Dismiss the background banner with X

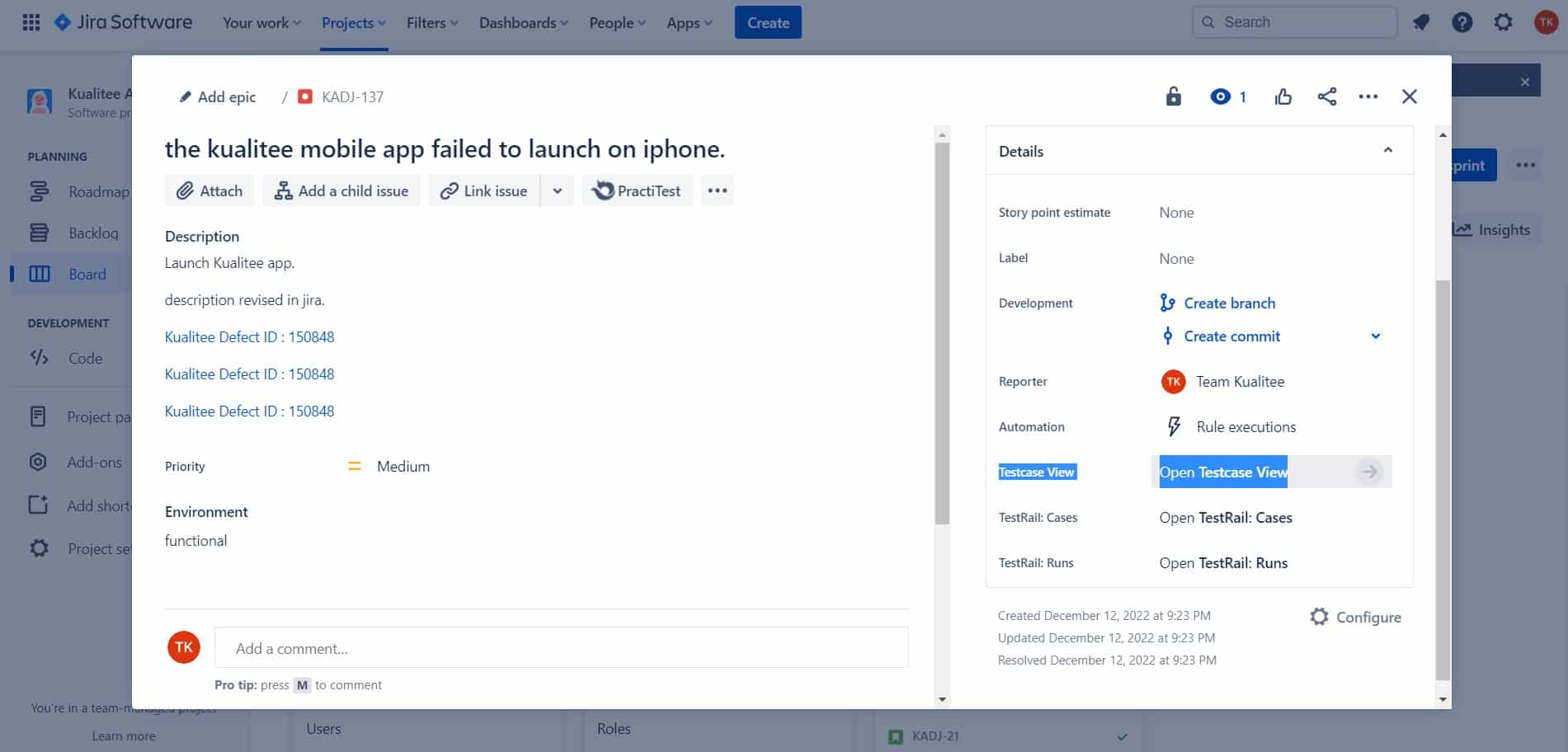pos(1524,82)
